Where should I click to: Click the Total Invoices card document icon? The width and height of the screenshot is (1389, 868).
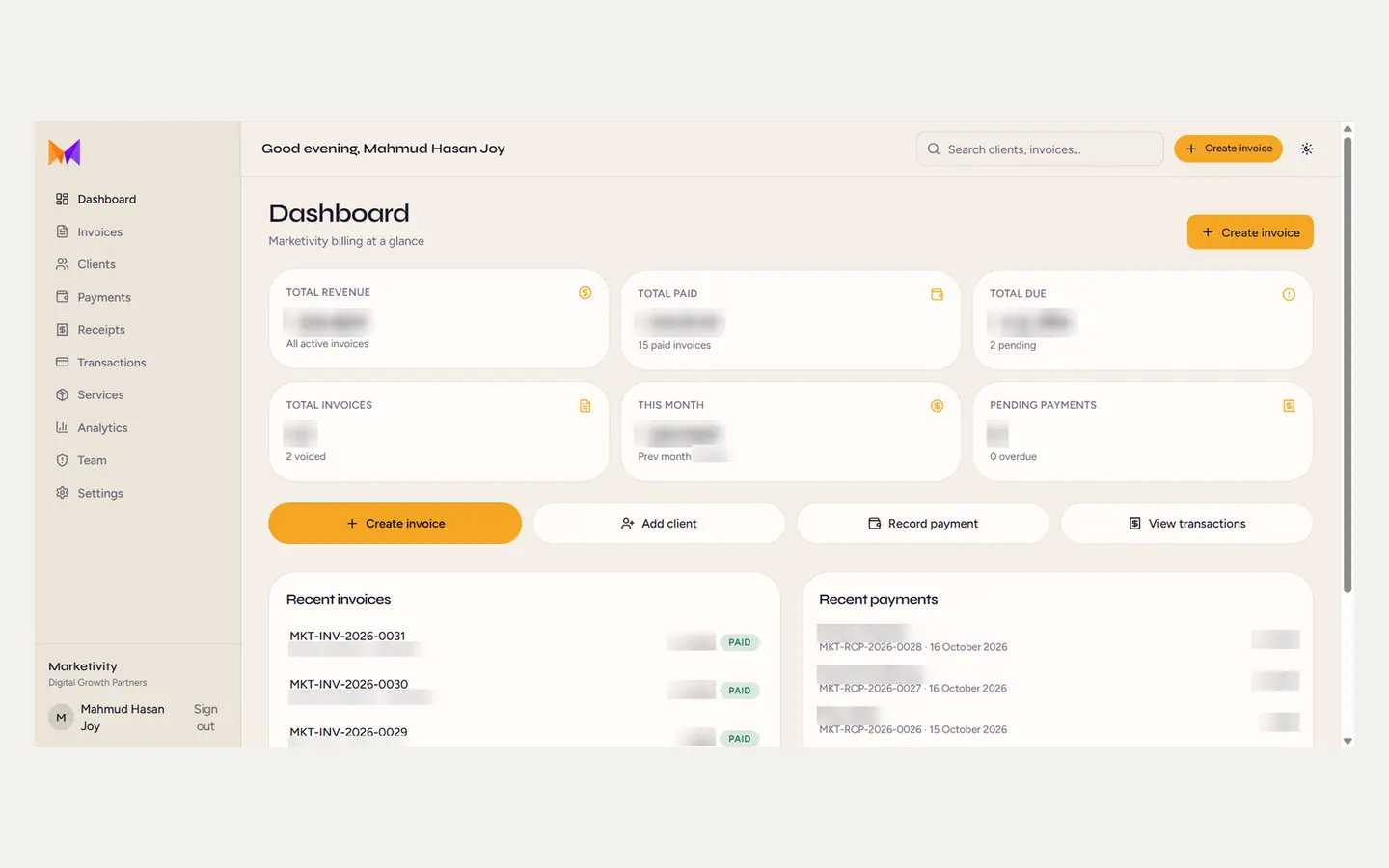585,406
